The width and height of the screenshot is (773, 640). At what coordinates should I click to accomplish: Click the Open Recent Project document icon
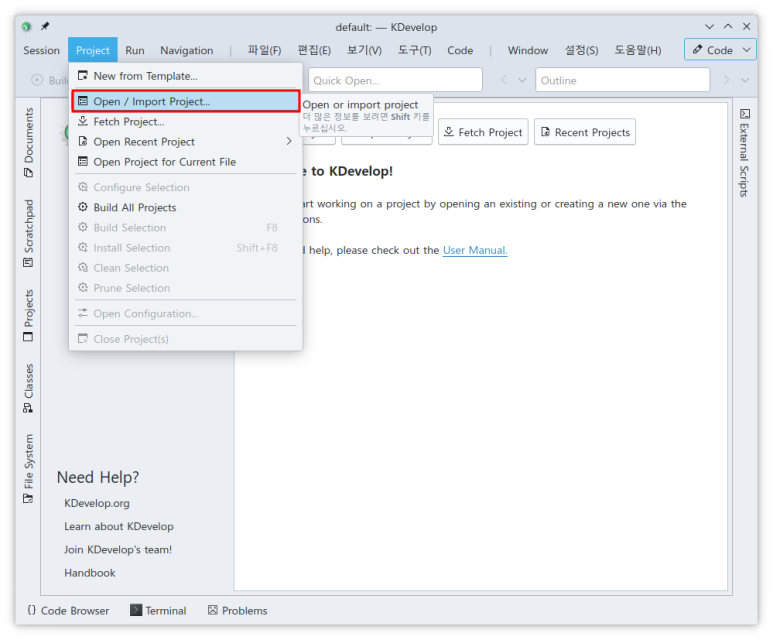(x=83, y=142)
